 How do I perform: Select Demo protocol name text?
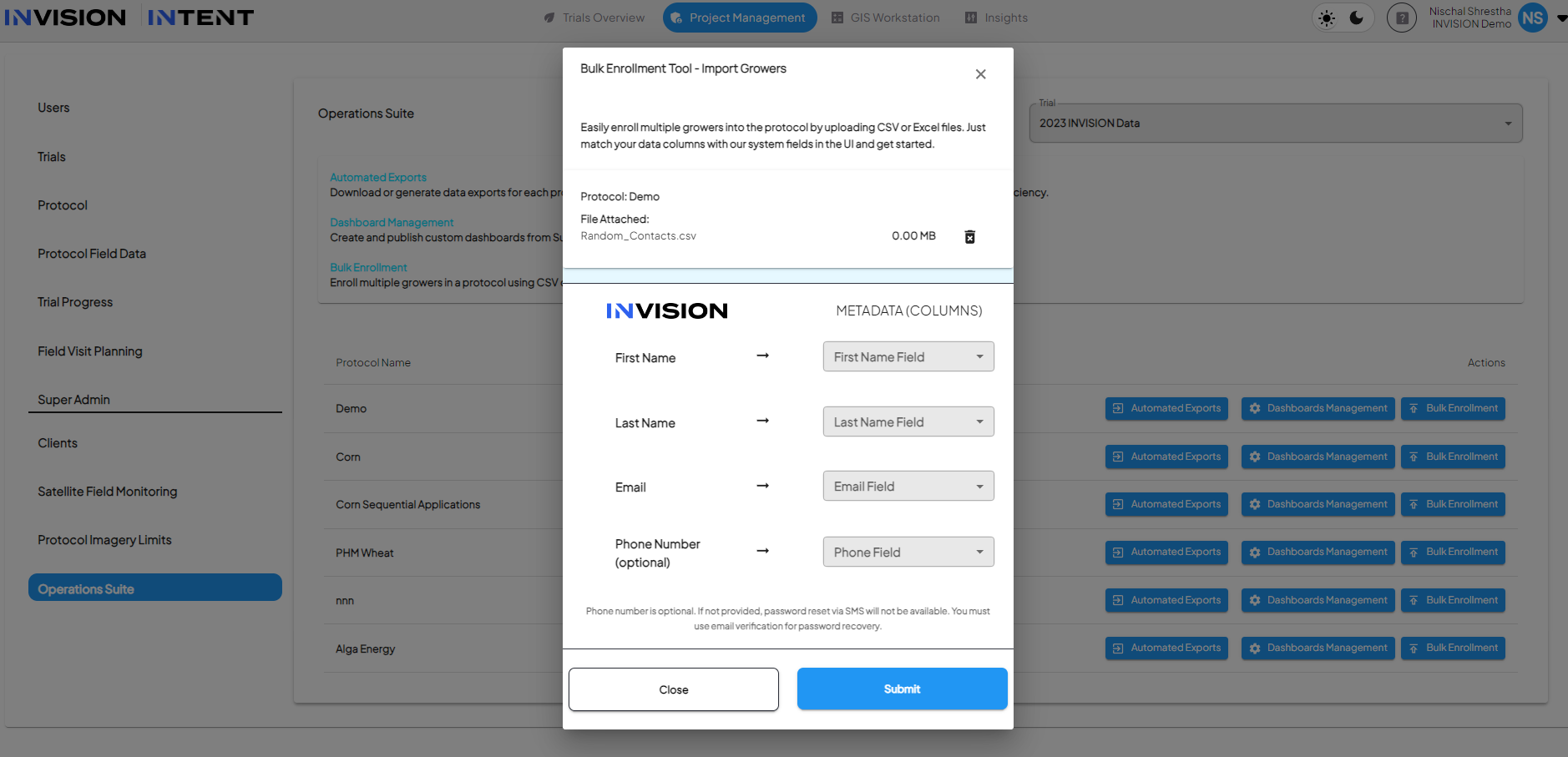click(351, 409)
